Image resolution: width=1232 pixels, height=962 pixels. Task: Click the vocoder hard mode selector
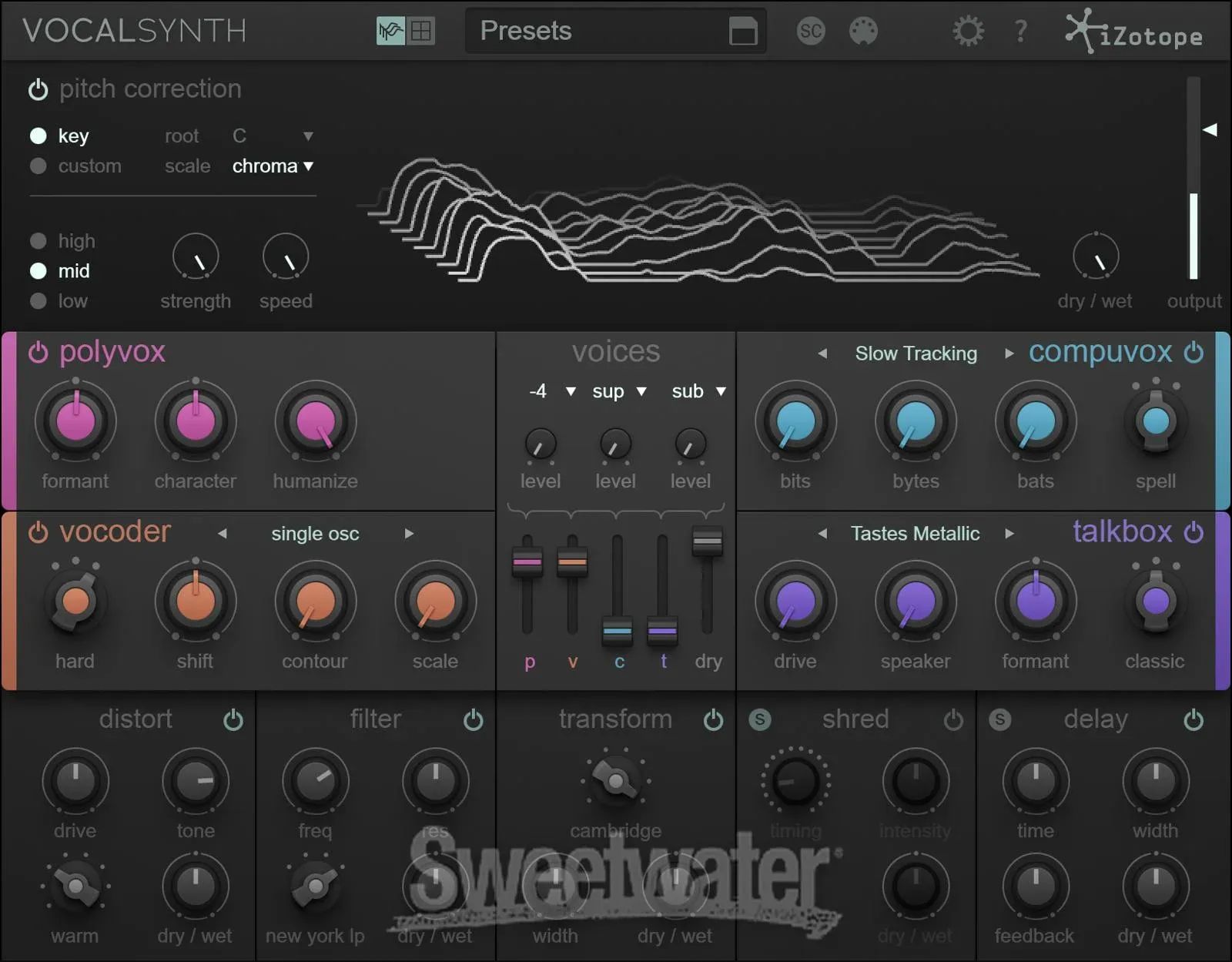click(75, 601)
